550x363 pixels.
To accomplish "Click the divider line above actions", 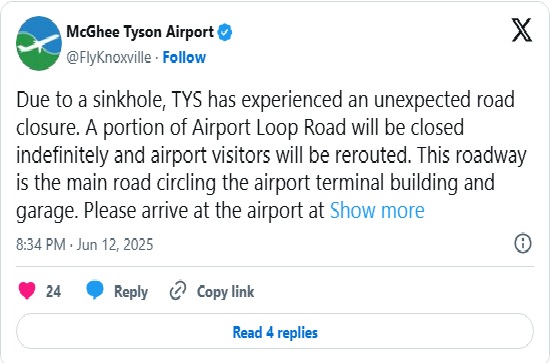I will [275, 267].
